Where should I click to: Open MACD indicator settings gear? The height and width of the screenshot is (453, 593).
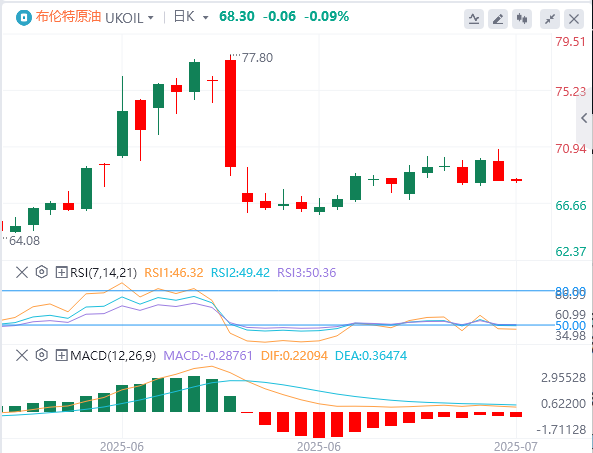point(42,355)
